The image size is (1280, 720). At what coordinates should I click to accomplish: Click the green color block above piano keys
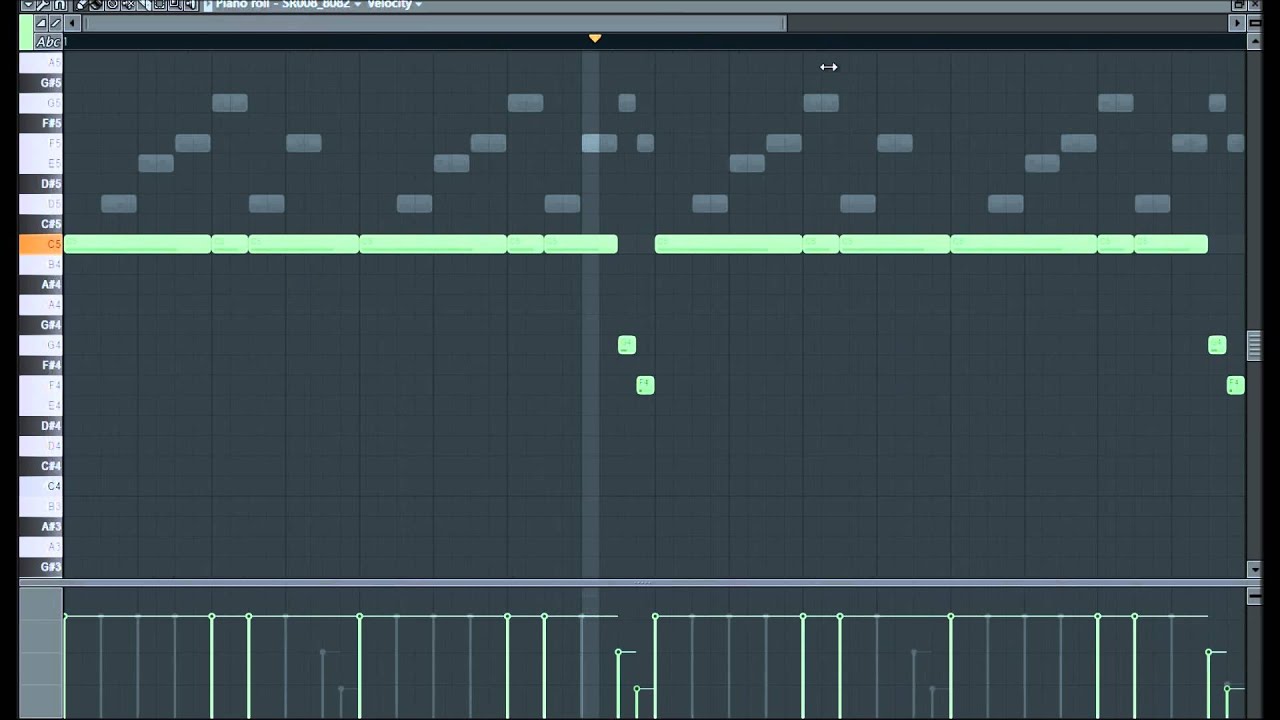26,33
